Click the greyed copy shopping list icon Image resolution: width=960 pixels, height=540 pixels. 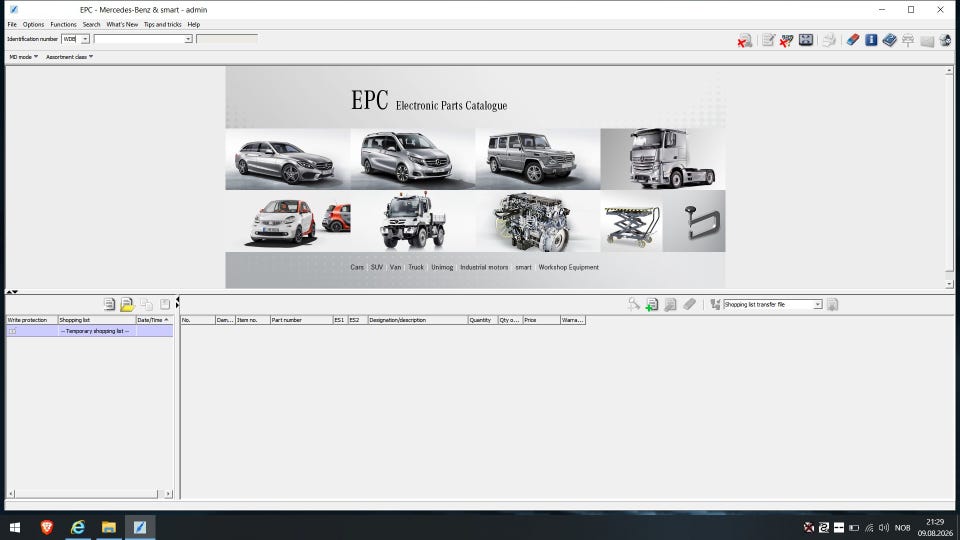click(146, 304)
